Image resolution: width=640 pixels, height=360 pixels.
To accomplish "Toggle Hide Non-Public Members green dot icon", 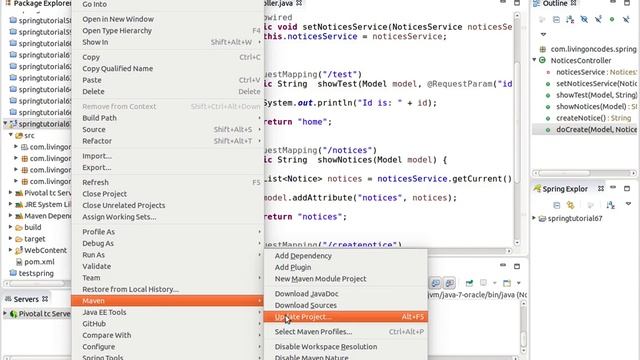I will coord(612,19).
